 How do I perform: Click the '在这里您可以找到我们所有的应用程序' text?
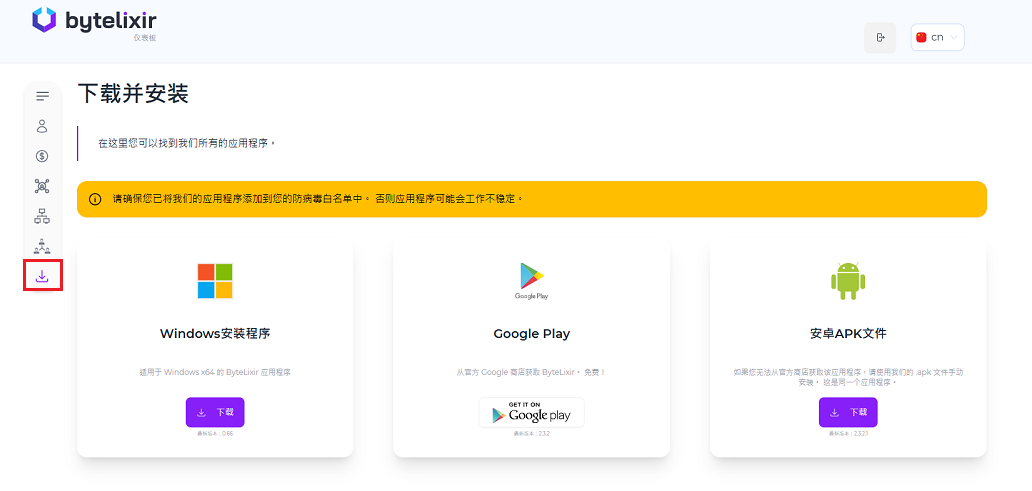(x=186, y=143)
